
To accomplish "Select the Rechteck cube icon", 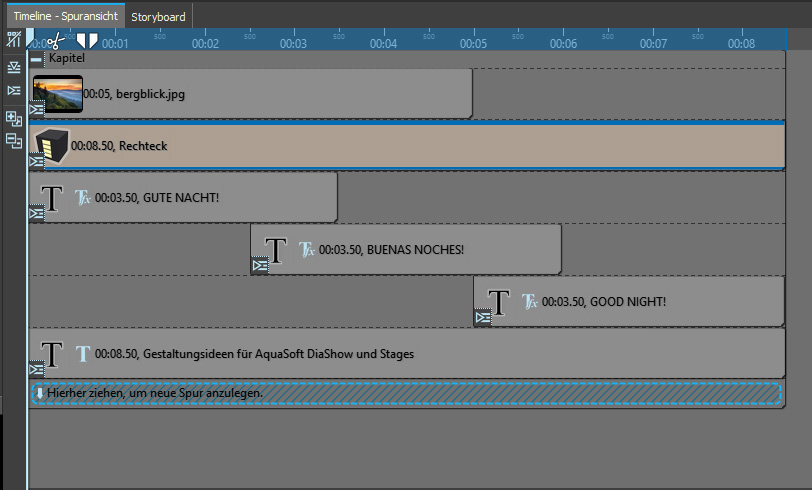I will 52,145.
